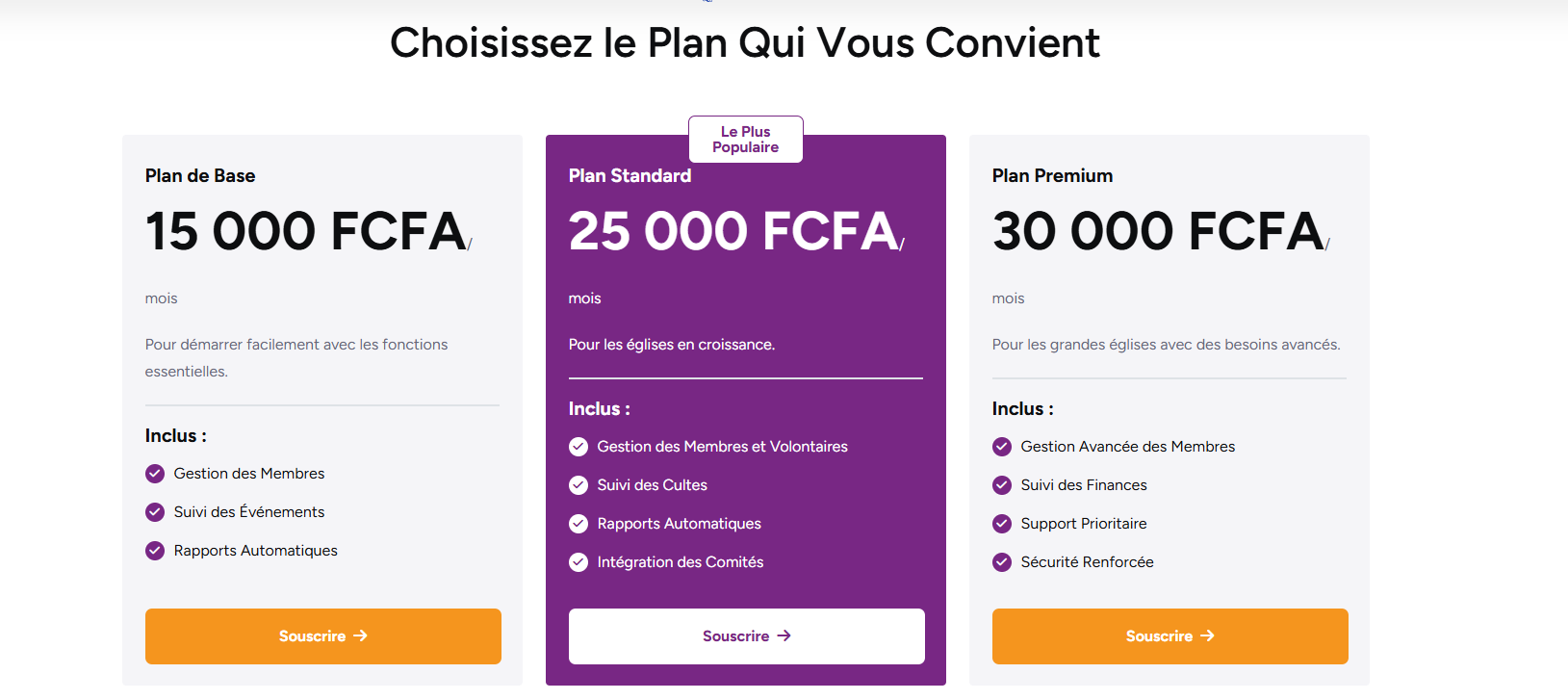The width and height of the screenshot is (1568, 700).
Task: Click checkmark icon beside Gestion des Membres
Action: [155, 474]
